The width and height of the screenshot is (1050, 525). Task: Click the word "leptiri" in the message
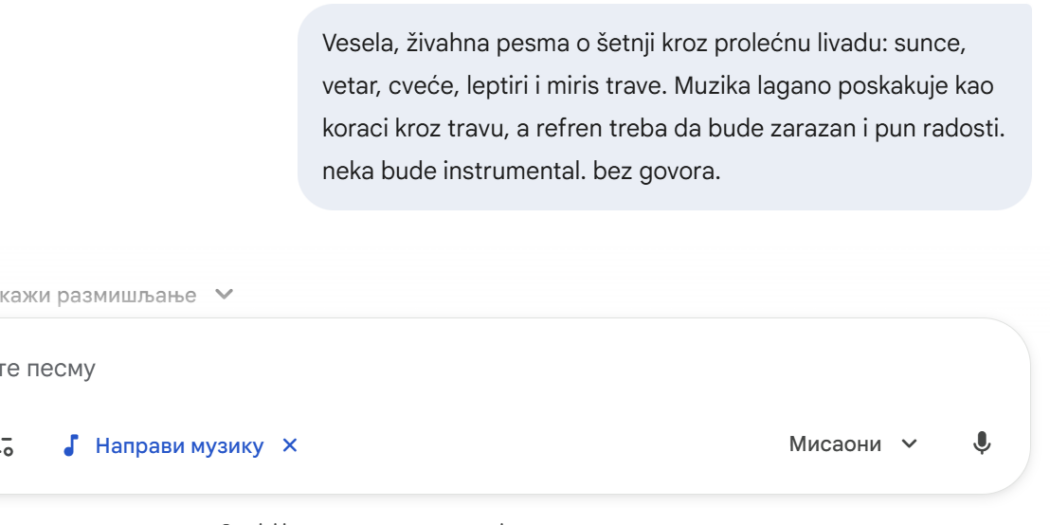(x=494, y=87)
